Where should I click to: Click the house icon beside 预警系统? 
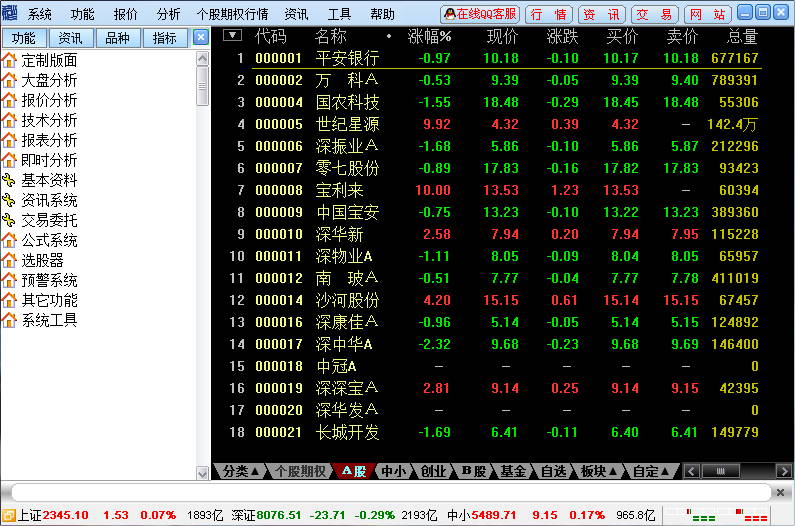[9, 280]
